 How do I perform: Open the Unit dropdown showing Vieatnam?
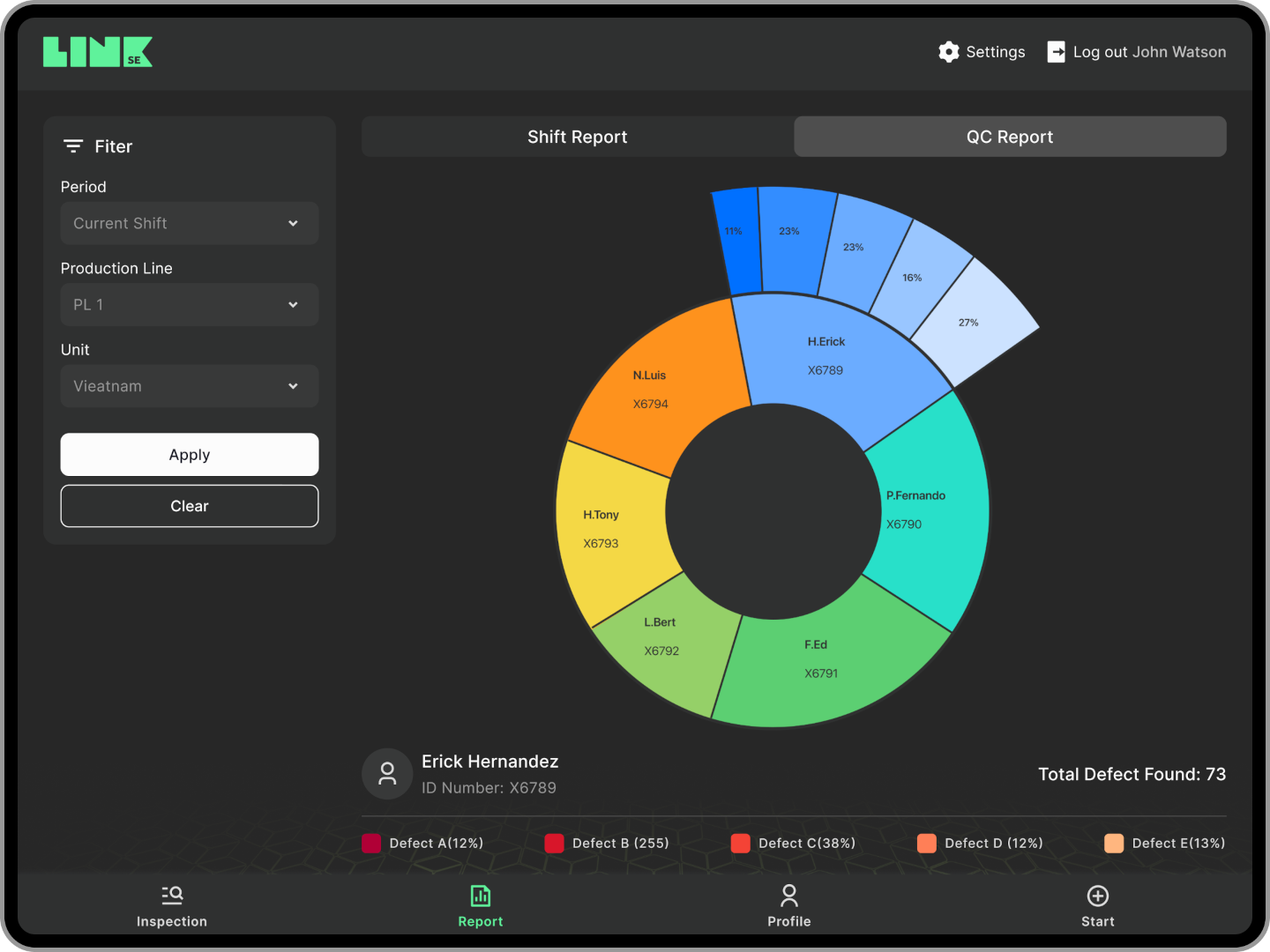pos(189,386)
